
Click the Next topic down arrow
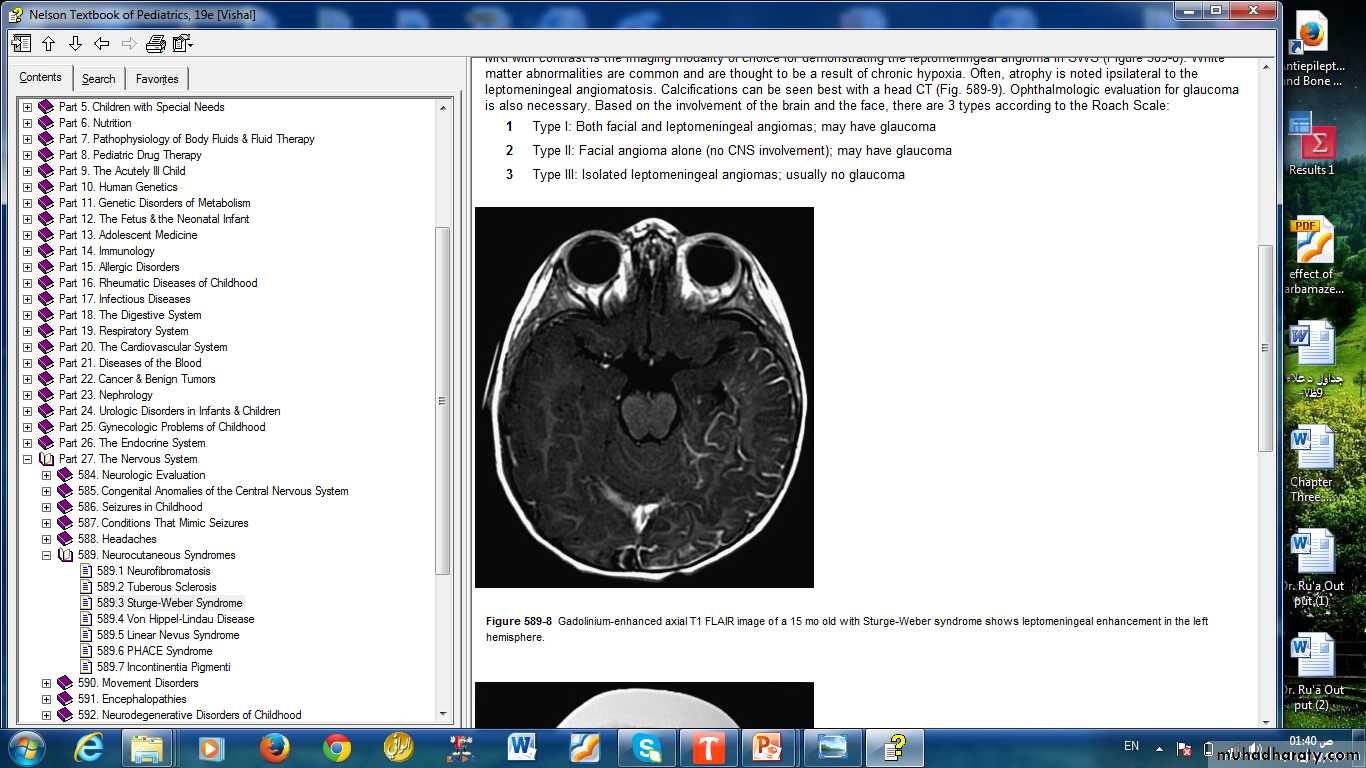[x=75, y=43]
